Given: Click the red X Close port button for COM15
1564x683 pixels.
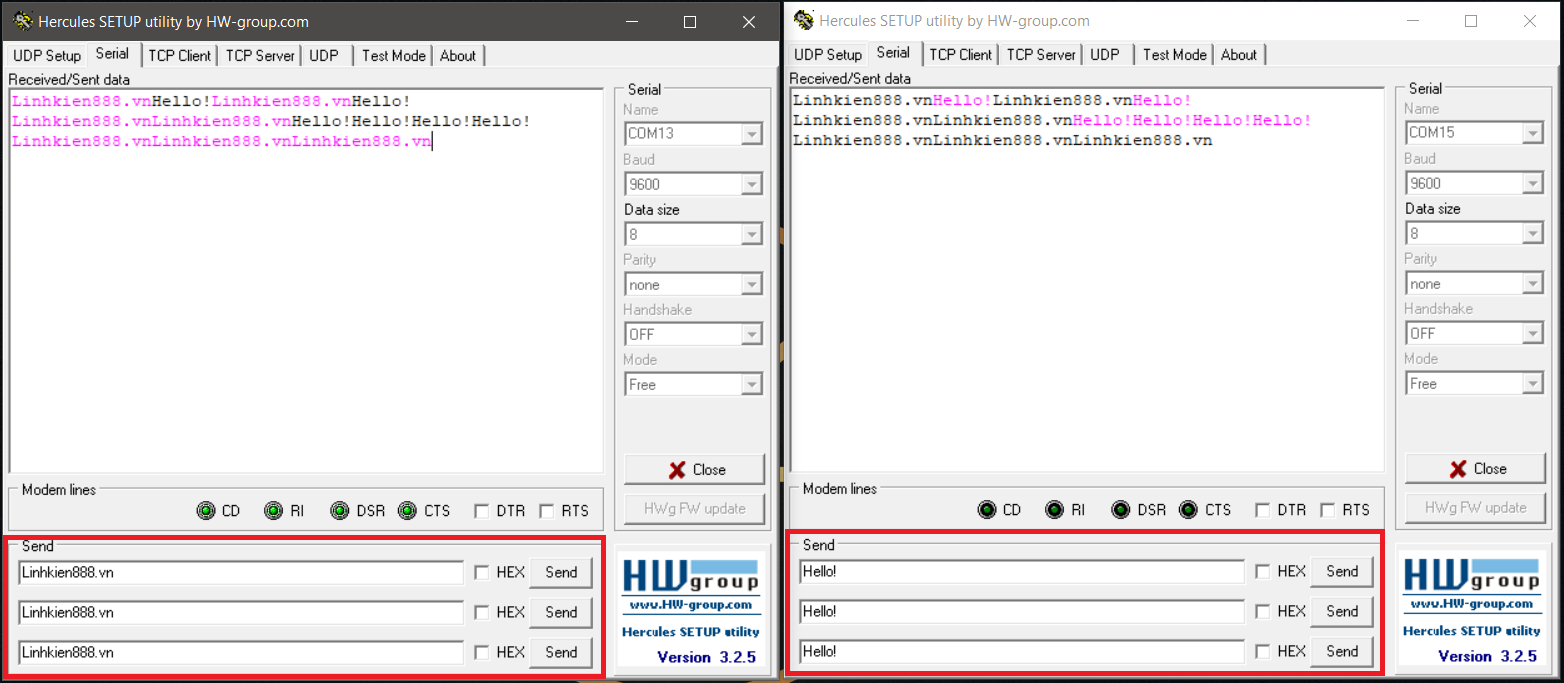Looking at the screenshot, I should point(1476,468).
